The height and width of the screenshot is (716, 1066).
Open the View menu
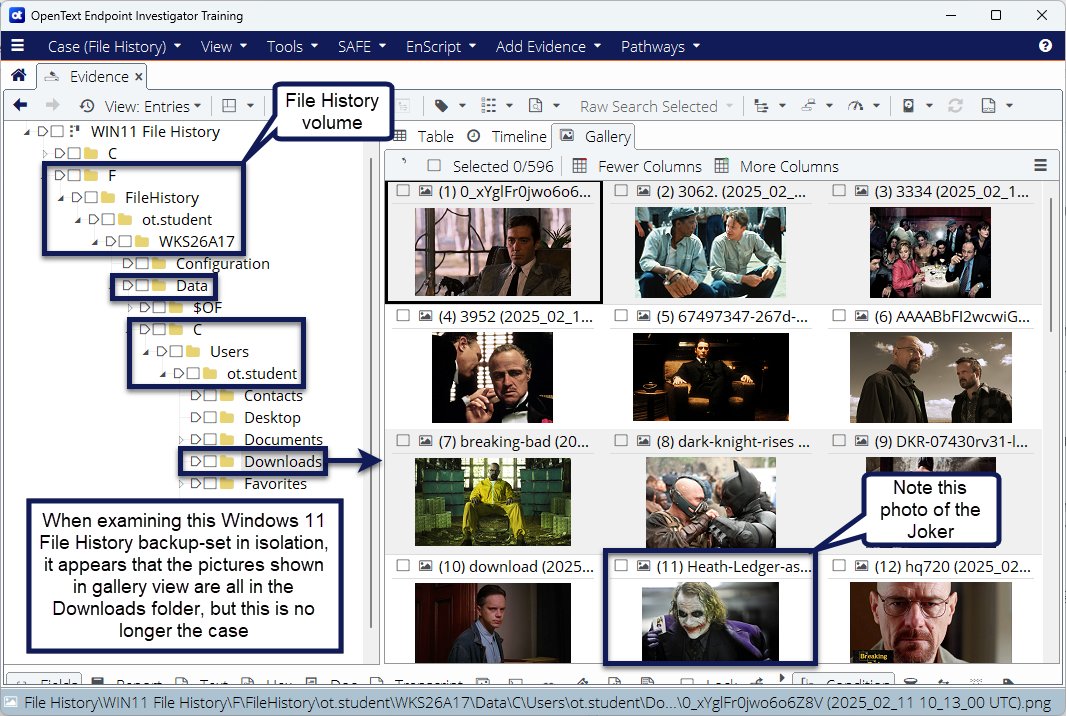click(224, 46)
